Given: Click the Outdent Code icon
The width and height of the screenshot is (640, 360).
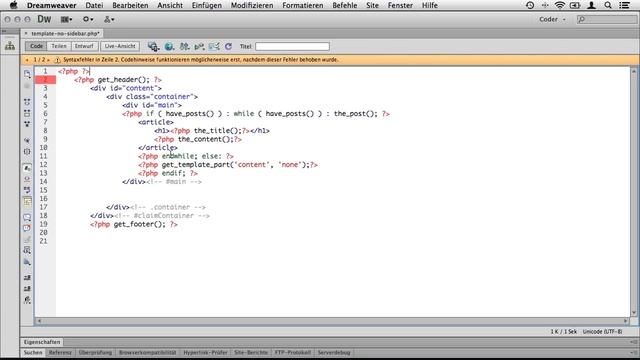Looking at the screenshot, I should pos(27,289).
